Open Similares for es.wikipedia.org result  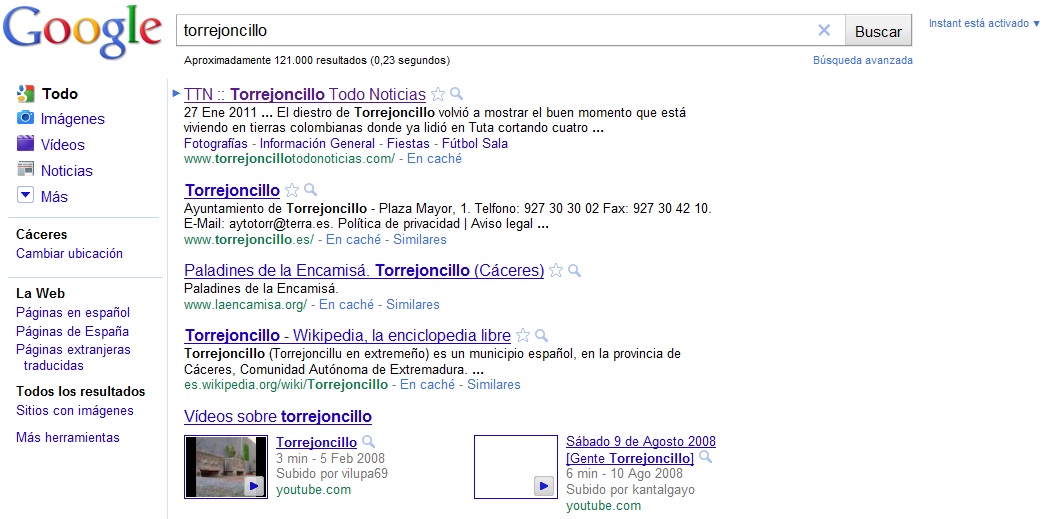point(494,385)
